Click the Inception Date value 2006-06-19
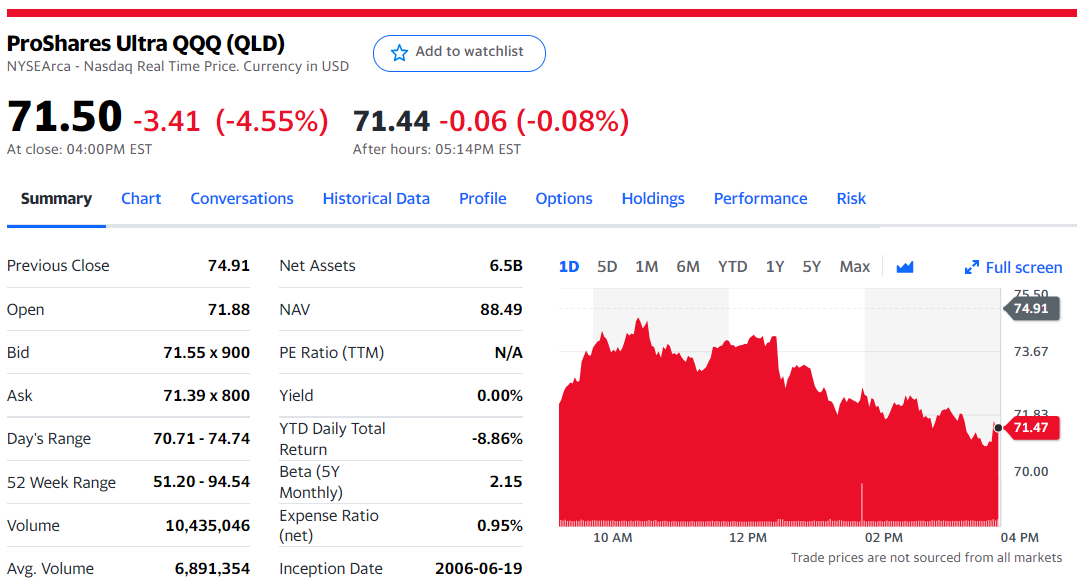The height and width of the screenshot is (588, 1077). tap(479, 569)
